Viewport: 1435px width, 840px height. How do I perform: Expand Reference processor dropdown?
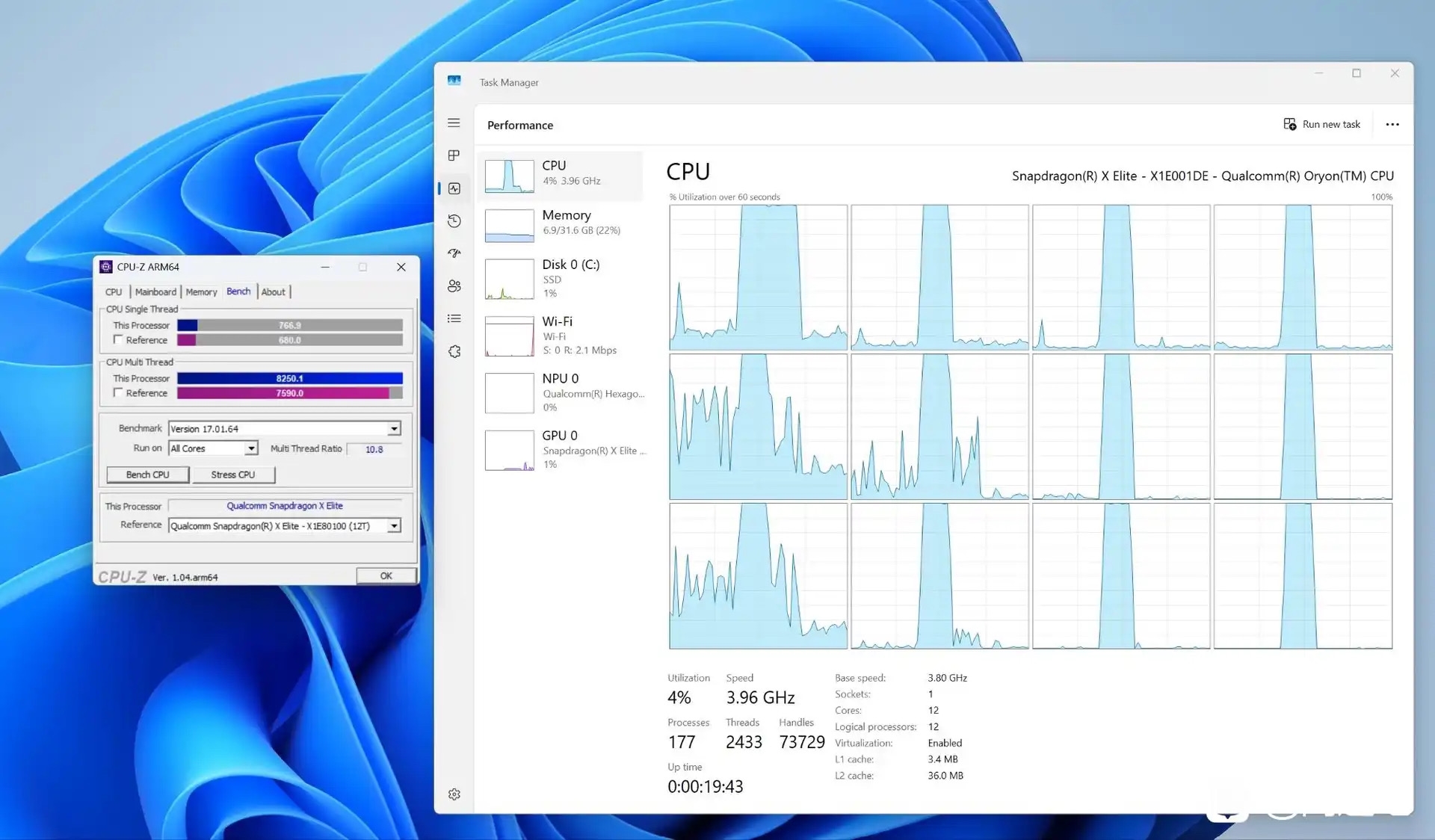click(x=393, y=526)
